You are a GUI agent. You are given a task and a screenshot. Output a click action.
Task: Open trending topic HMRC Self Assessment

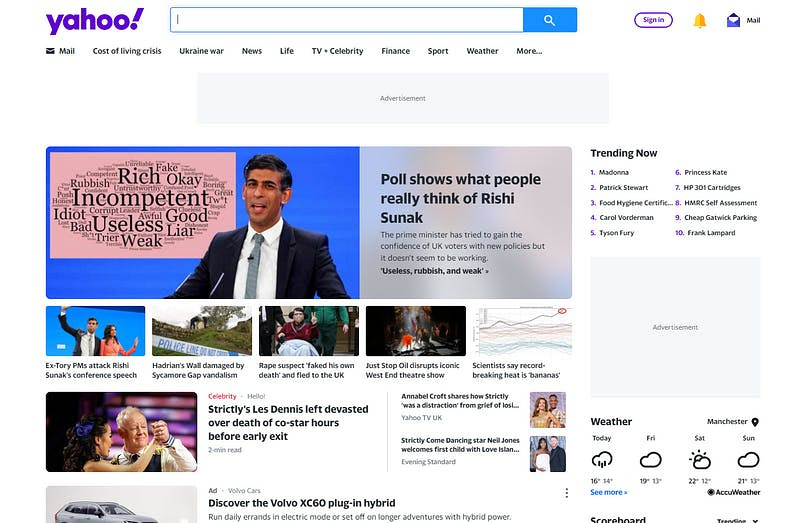tap(720, 203)
